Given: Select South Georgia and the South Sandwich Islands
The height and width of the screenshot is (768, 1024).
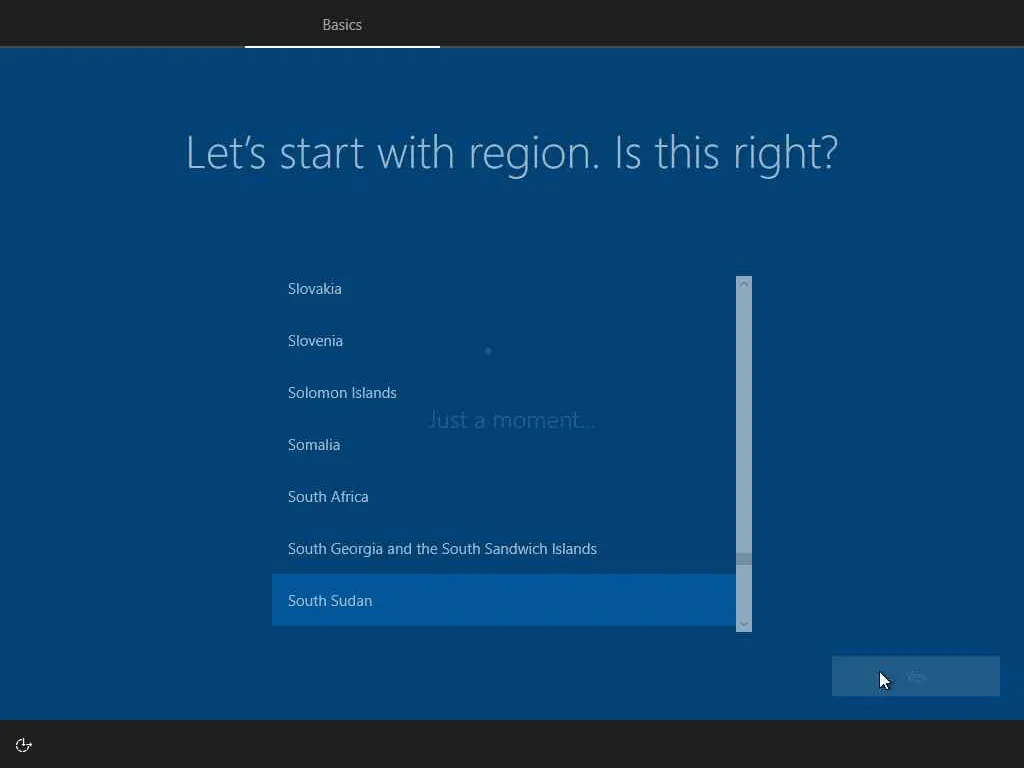Looking at the screenshot, I should 504,549.
